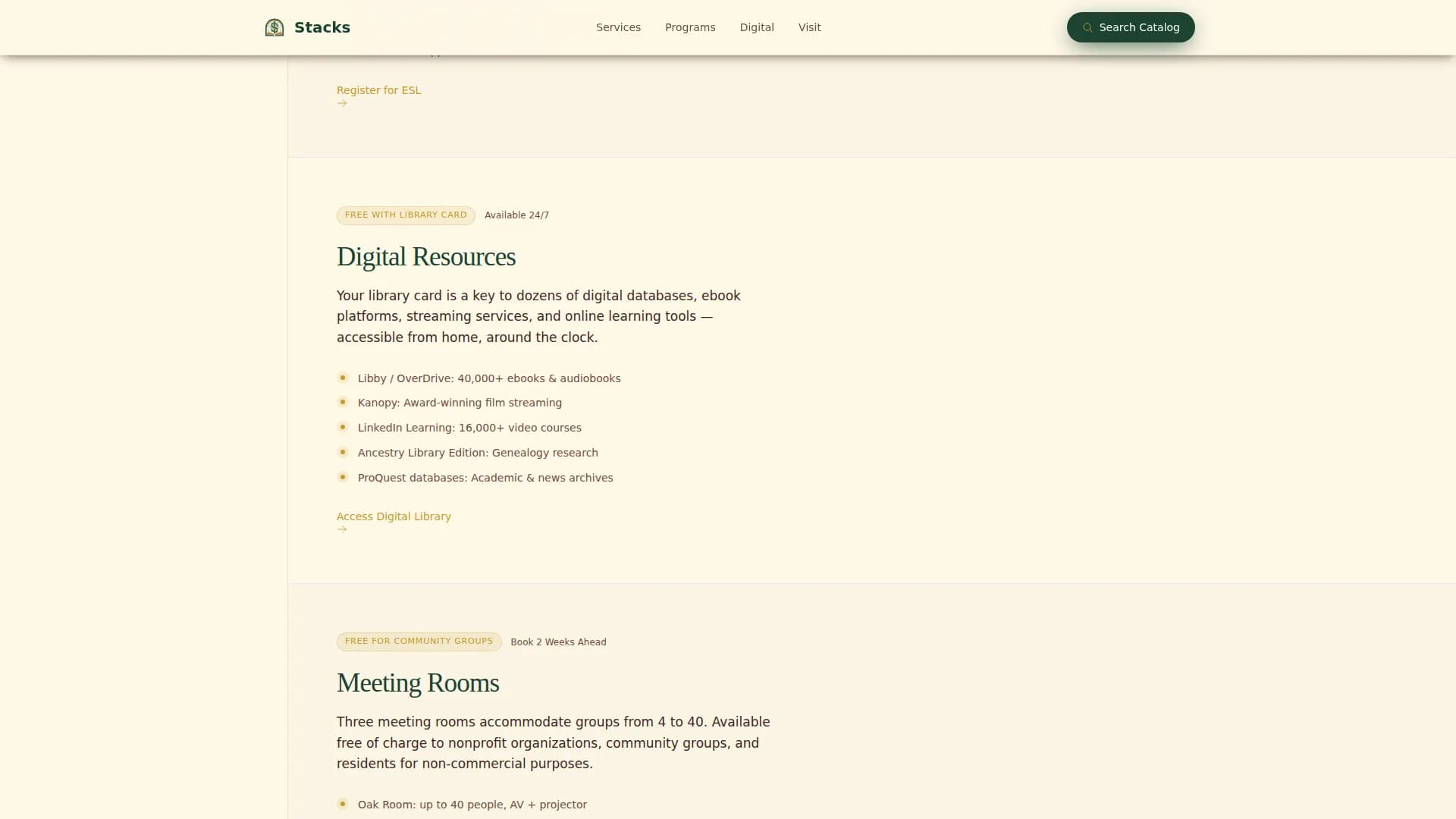Open the Services menu item
Viewport: 1456px width, 819px height.
[618, 27]
